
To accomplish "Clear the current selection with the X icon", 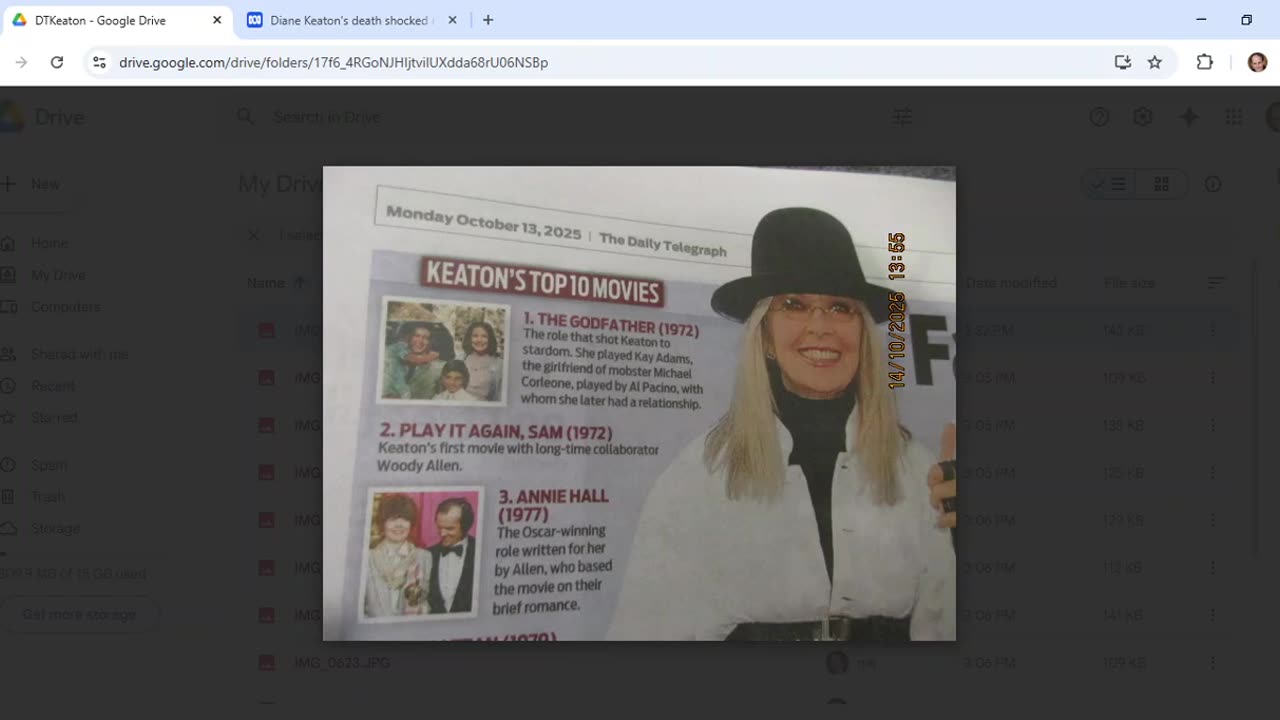I will pyautogui.click(x=253, y=235).
